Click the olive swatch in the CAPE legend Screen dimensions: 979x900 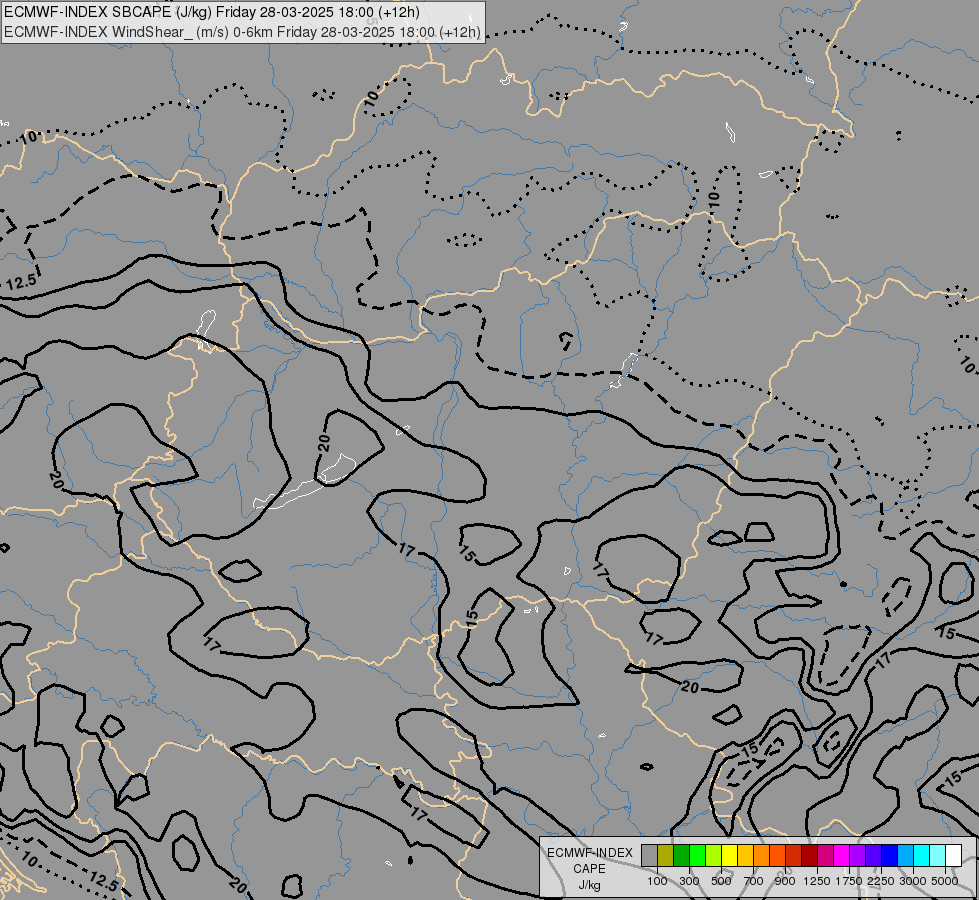tap(666, 856)
